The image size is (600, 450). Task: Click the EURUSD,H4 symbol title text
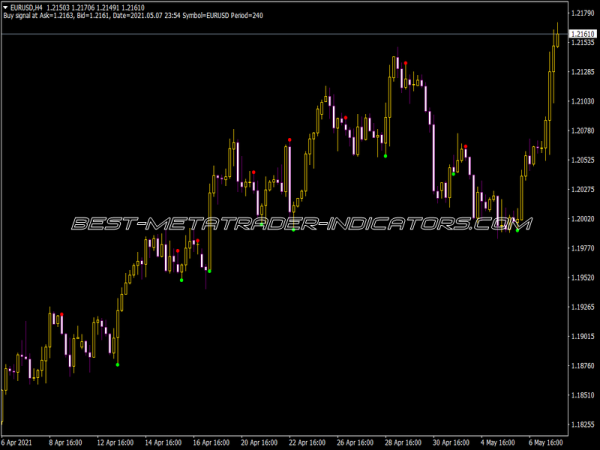(x=30, y=7)
